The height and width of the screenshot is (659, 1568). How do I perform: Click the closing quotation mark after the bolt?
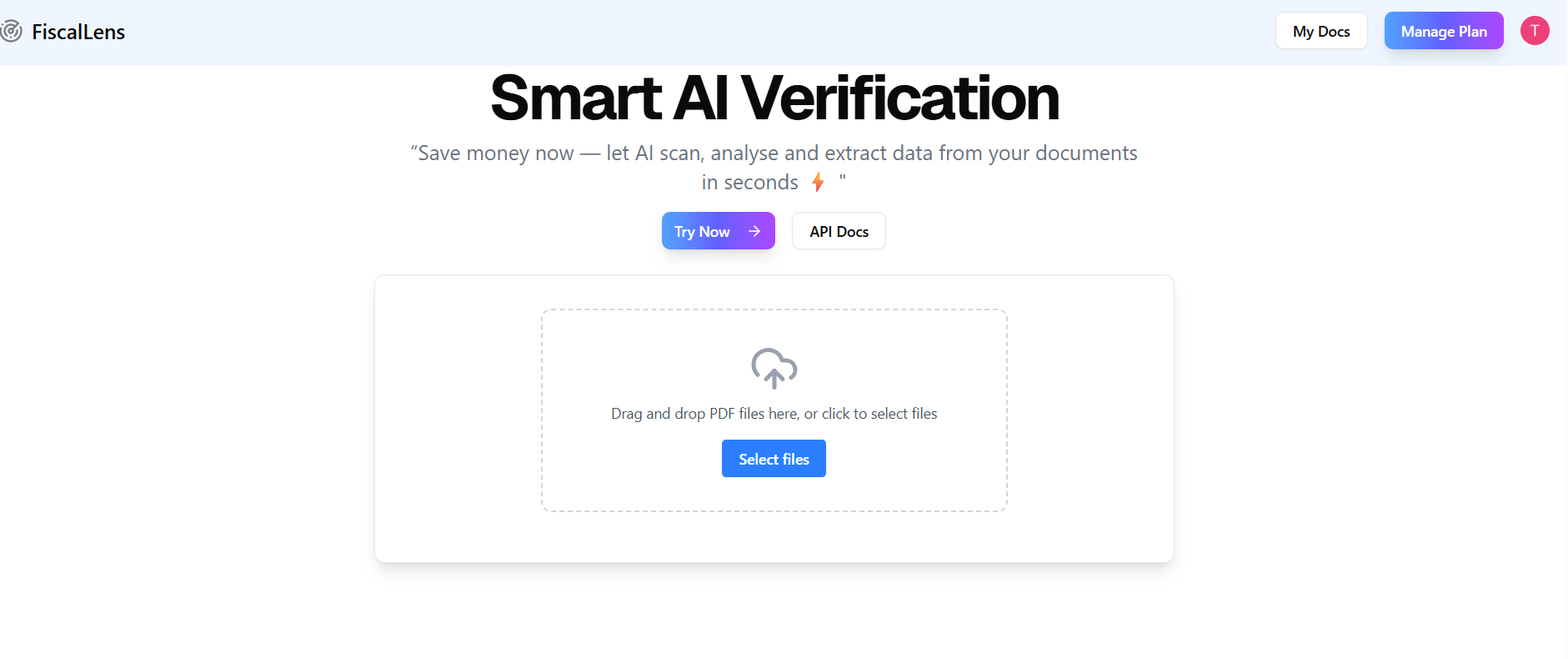coord(843,178)
